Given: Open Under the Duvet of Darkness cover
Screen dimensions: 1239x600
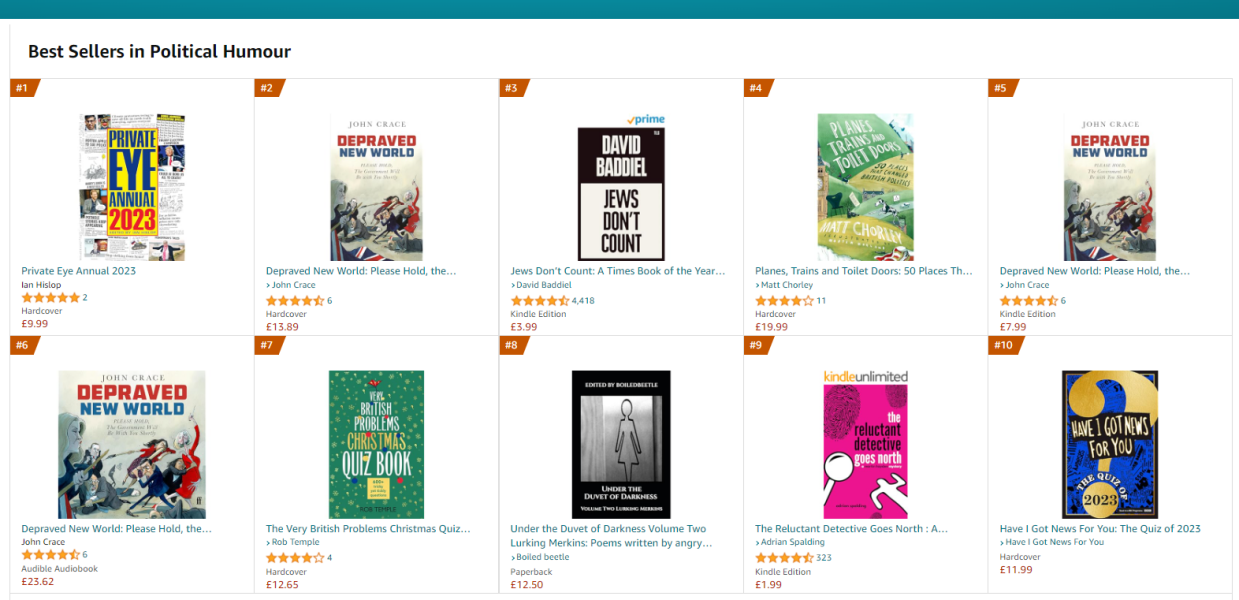Looking at the screenshot, I should [x=621, y=444].
